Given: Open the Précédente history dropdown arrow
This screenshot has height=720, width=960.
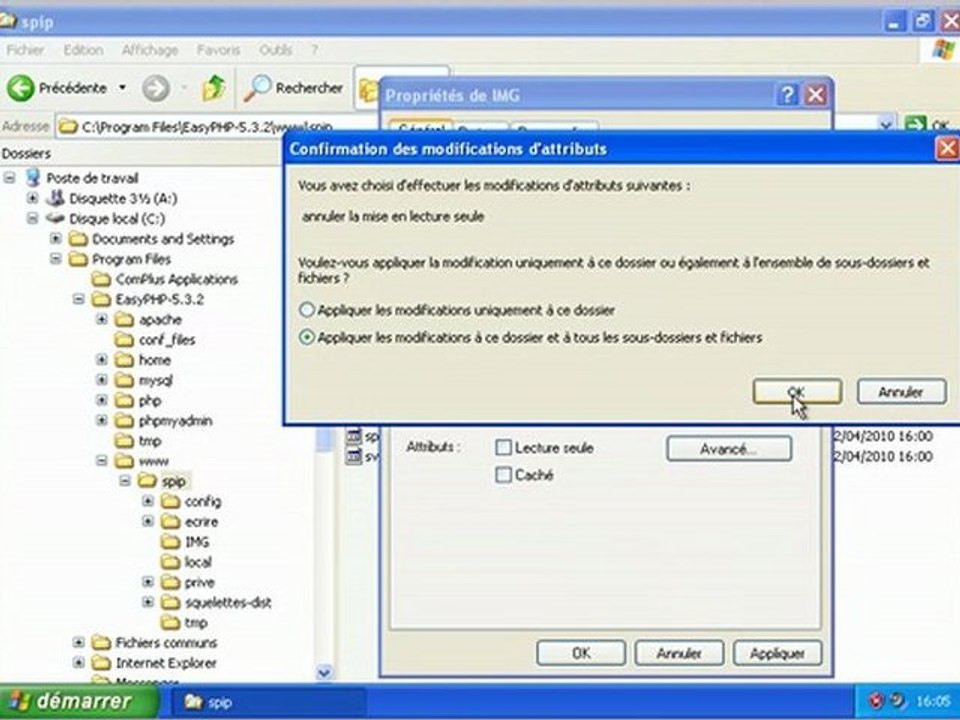Looking at the screenshot, I should (x=122, y=88).
